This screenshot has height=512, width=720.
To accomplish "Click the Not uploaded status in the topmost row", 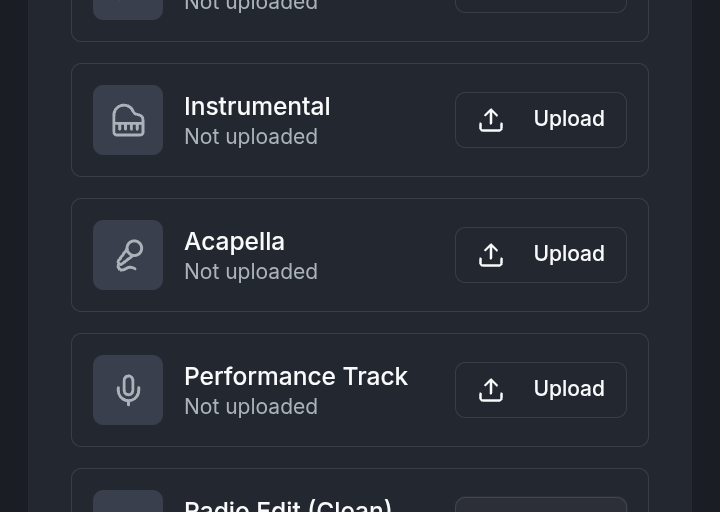I will point(251,6).
